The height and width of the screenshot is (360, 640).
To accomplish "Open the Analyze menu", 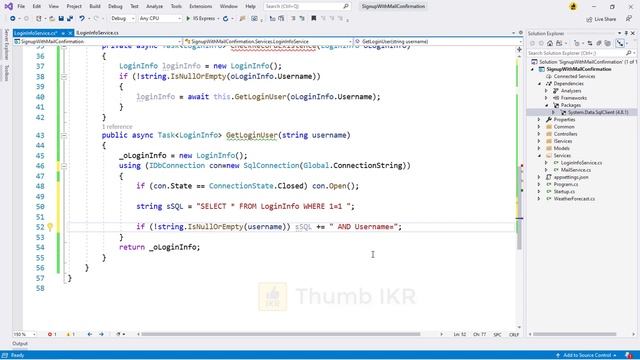I will (x=154, y=7).
